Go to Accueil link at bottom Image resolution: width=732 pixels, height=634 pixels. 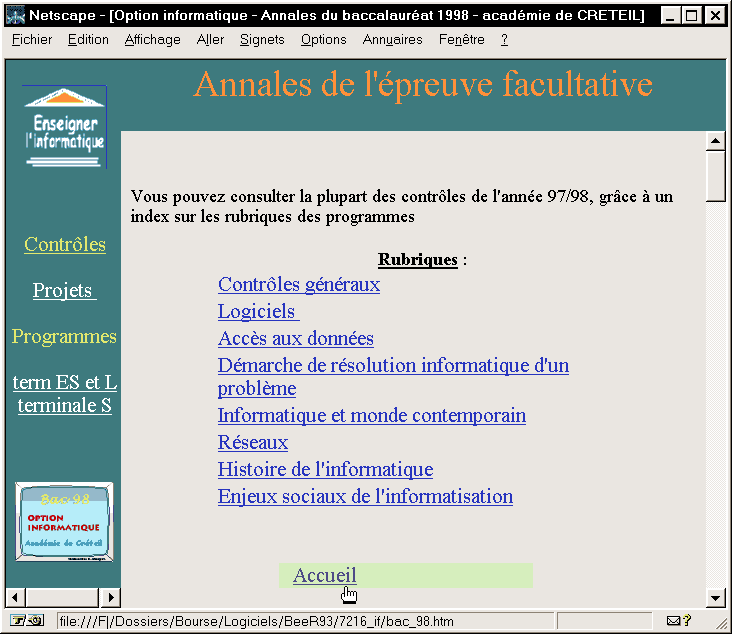tap(324, 576)
